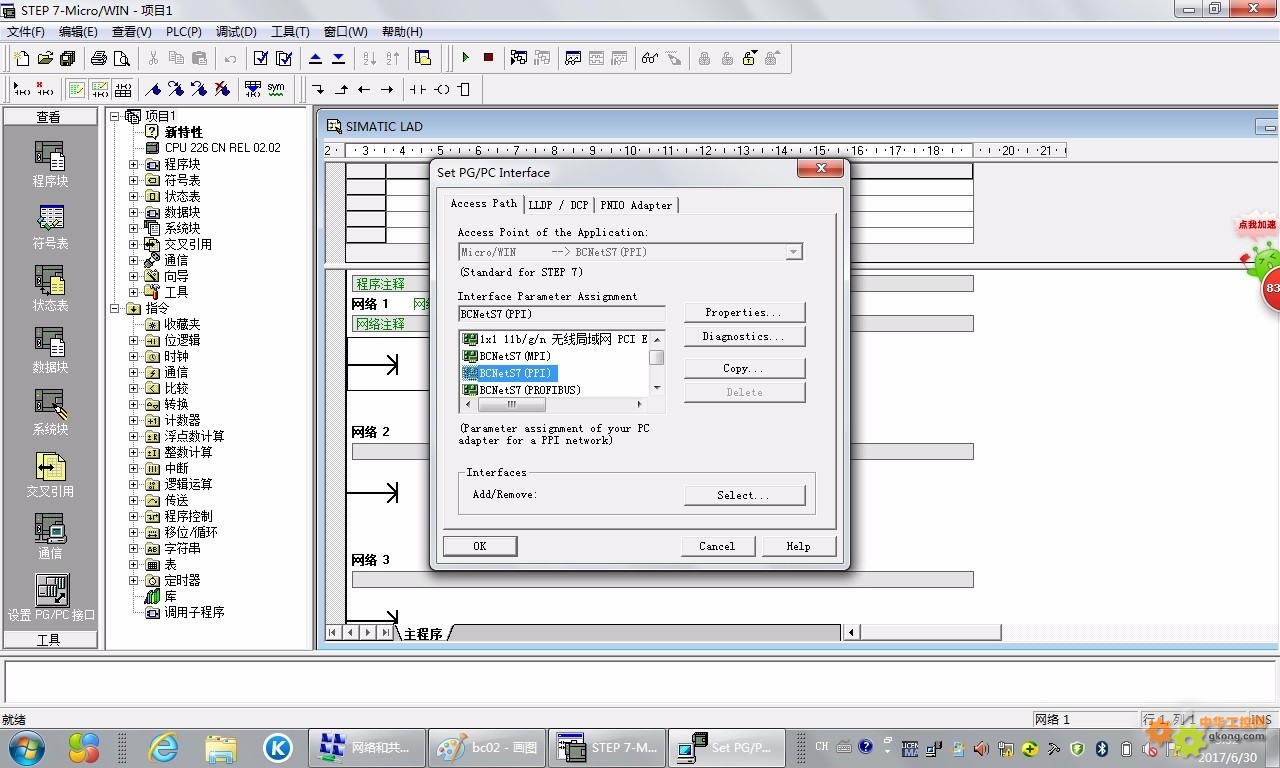Click the Interface Parameter Assignment text field

click(x=561, y=314)
